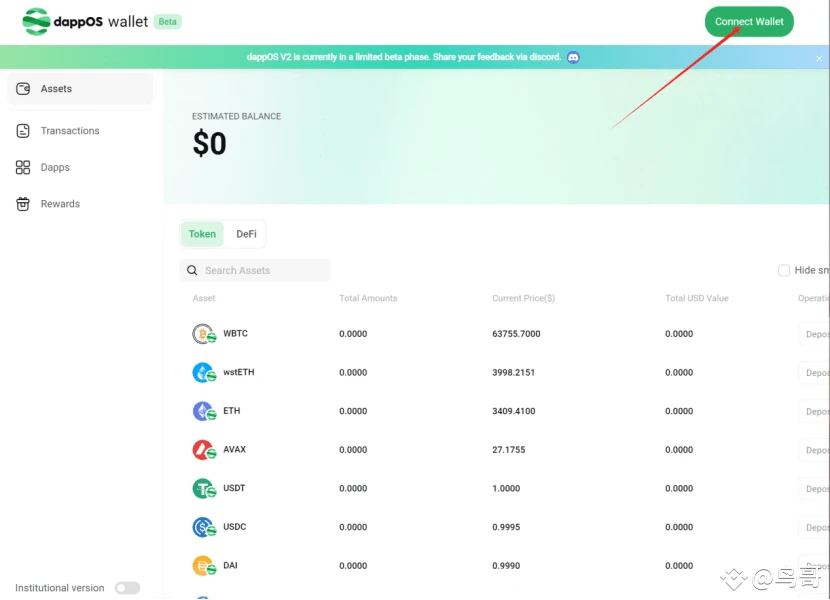Click the Transactions sidebar icon
The width and height of the screenshot is (830, 600).
click(23, 130)
